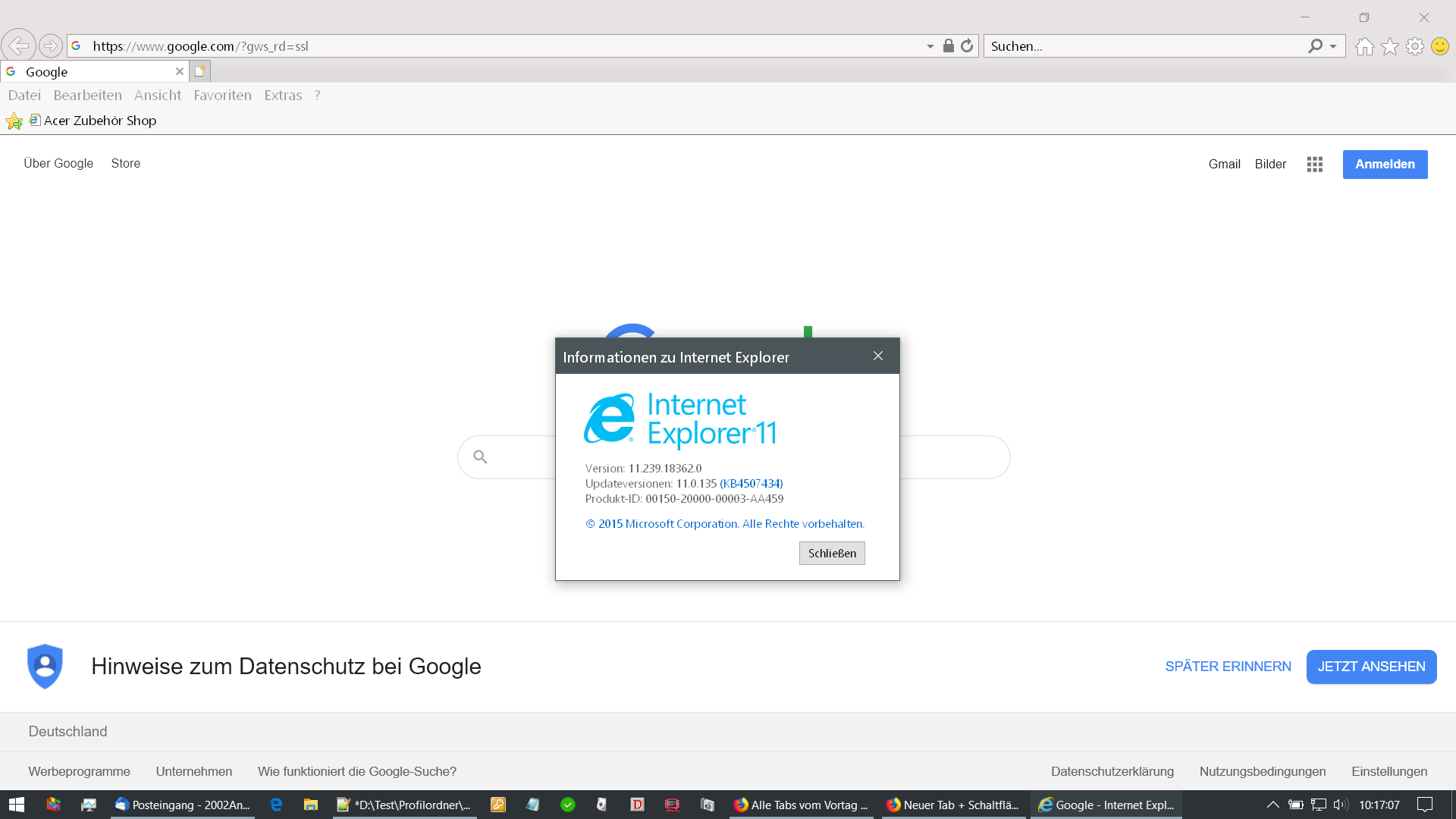The width and height of the screenshot is (1456, 819).
Task: Click the JETZT ANSEHEN button
Action: pos(1370,667)
